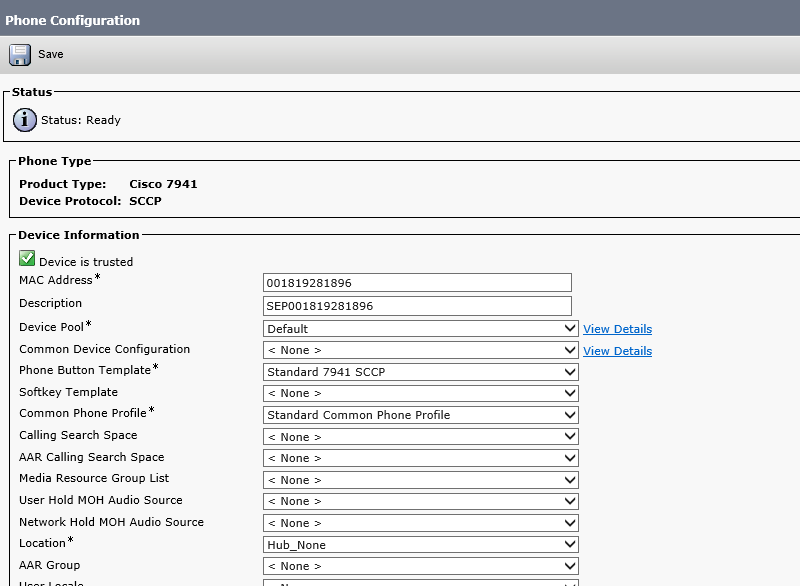Click the AAR Group field label
Screen dimensions: 800x586
[x=49, y=565]
